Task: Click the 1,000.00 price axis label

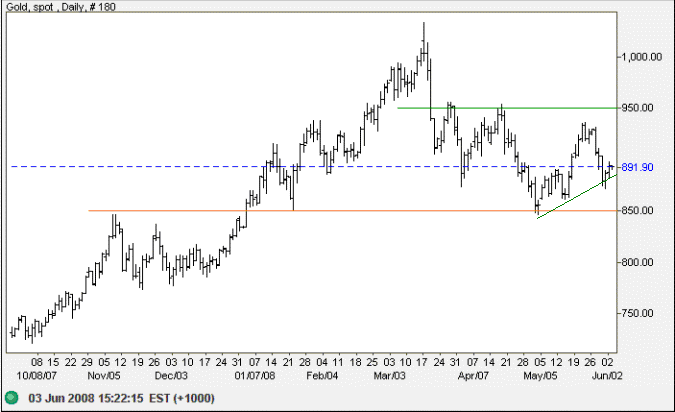Action: pyautogui.click(x=641, y=57)
